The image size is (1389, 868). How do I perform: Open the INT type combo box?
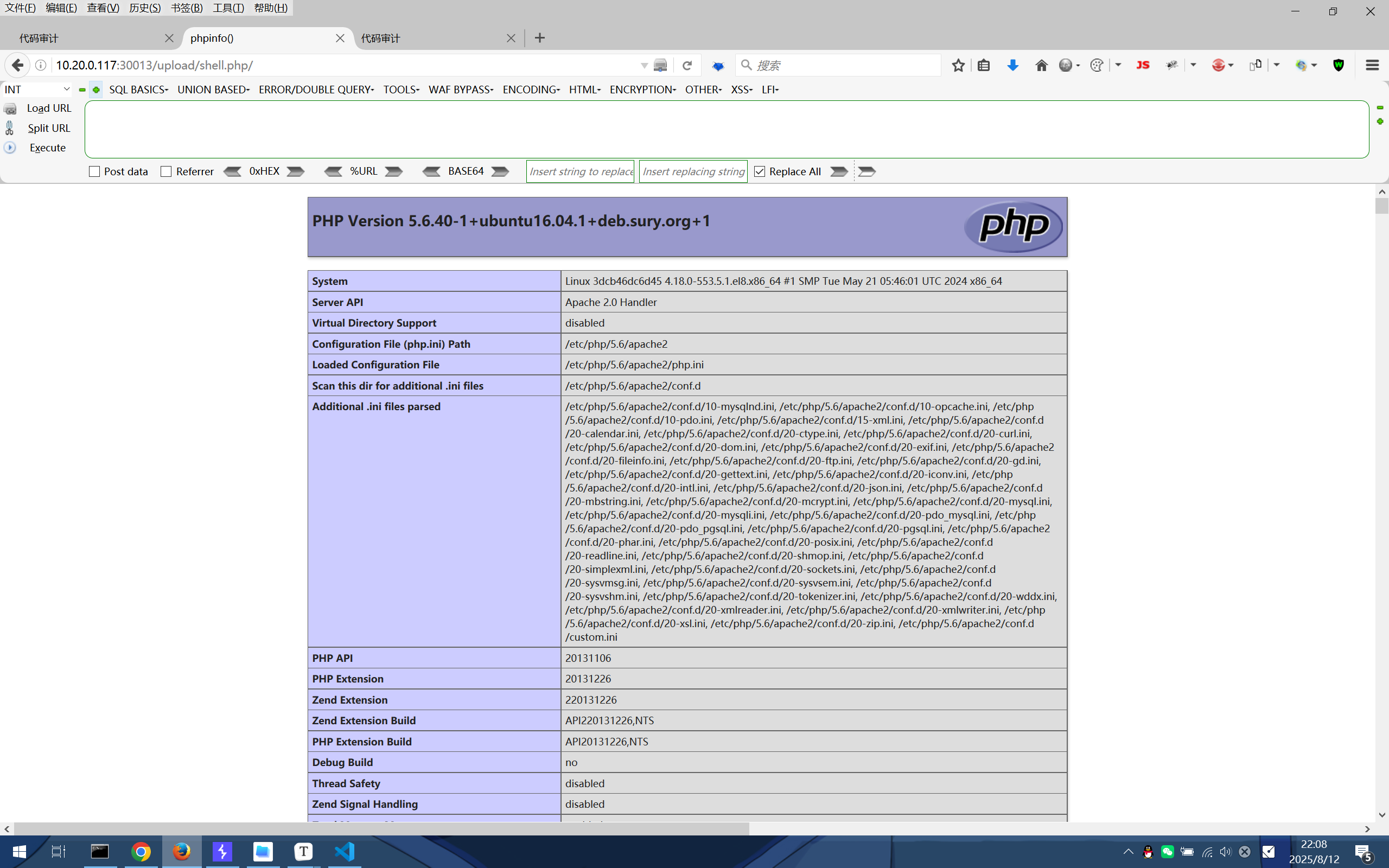coord(37,90)
